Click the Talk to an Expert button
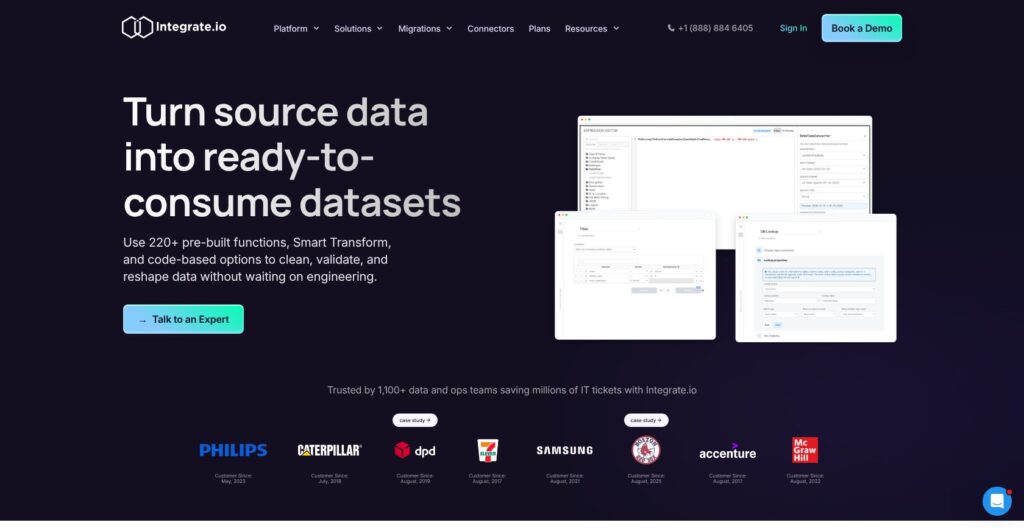Image resolution: width=1024 pixels, height=528 pixels. 184,320
